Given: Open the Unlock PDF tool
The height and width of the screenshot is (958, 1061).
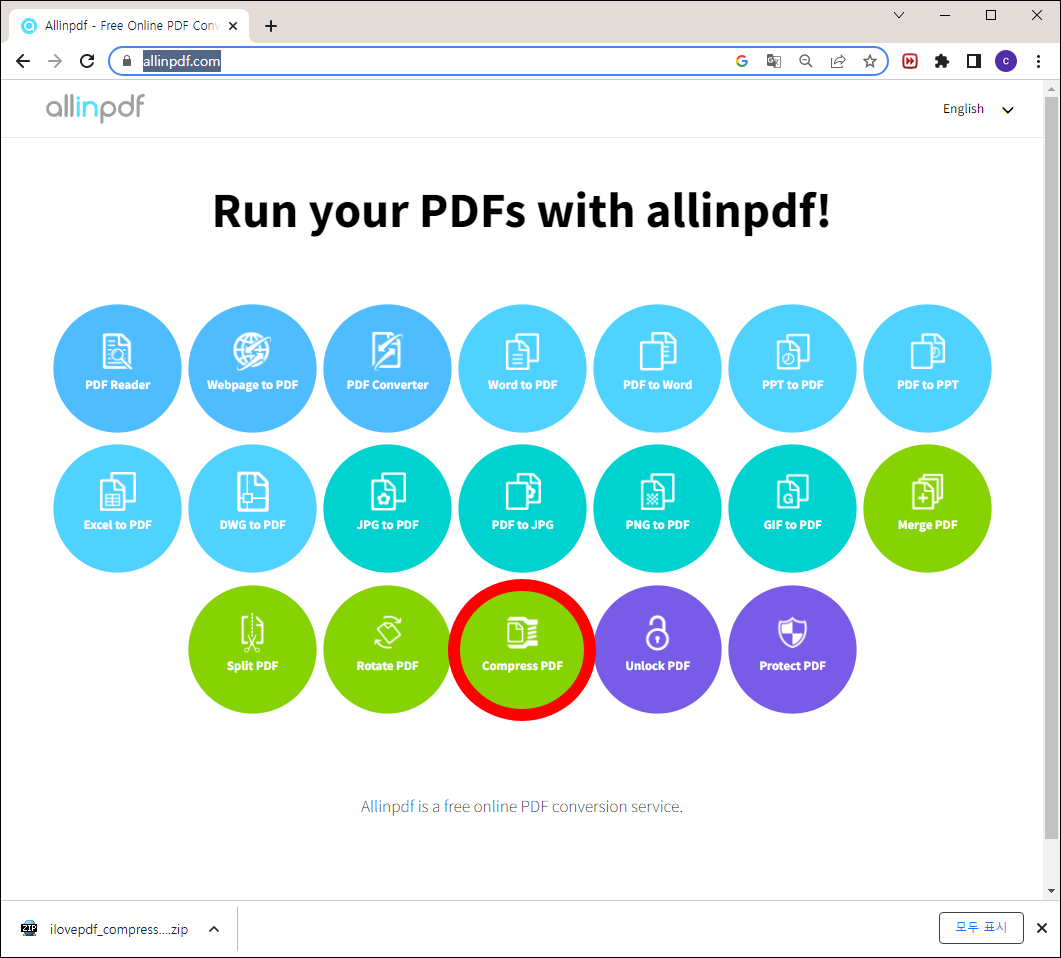Looking at the screenshot, I should (x=657, y=648).
